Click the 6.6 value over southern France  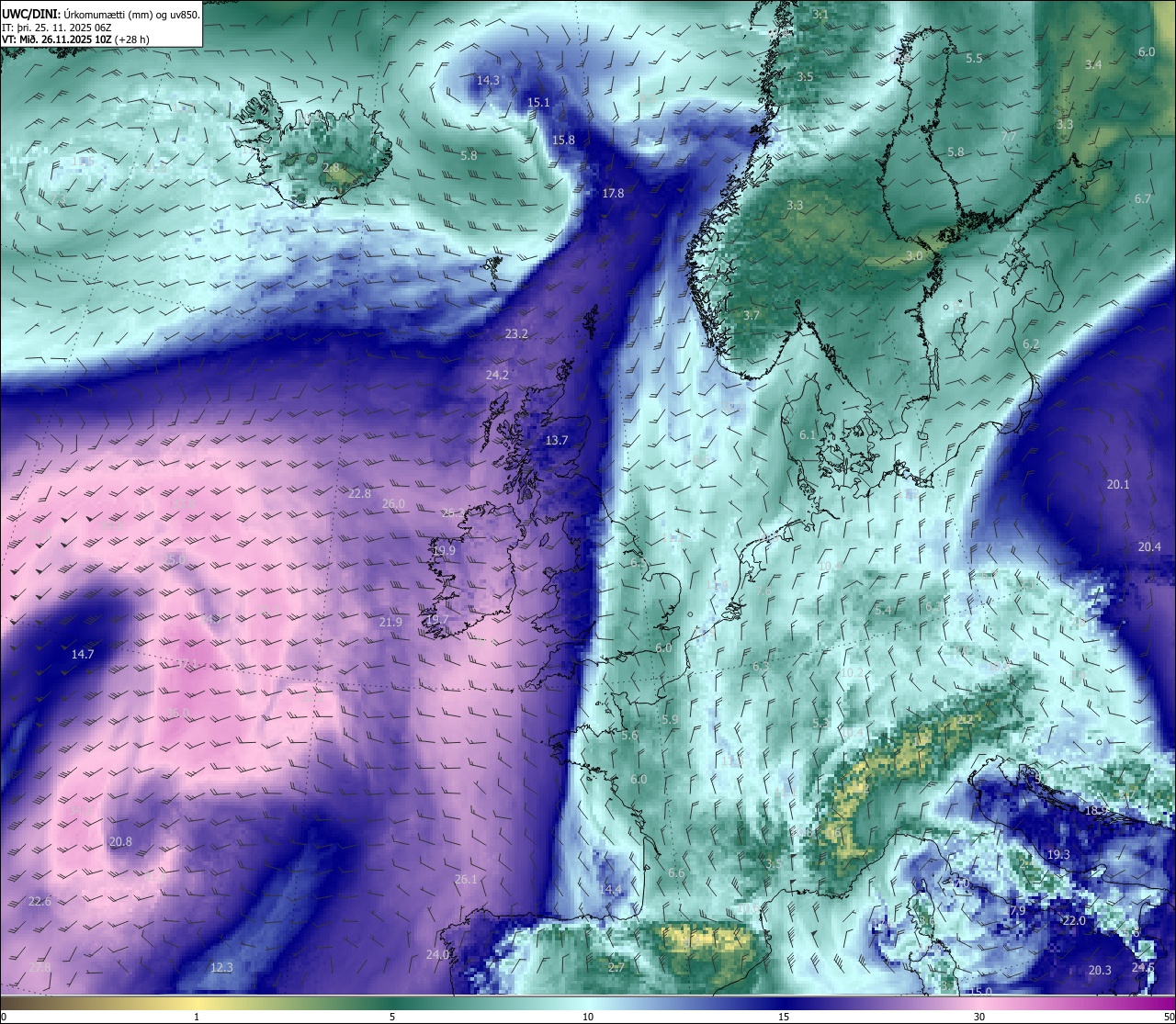click(x=676, y=872)
